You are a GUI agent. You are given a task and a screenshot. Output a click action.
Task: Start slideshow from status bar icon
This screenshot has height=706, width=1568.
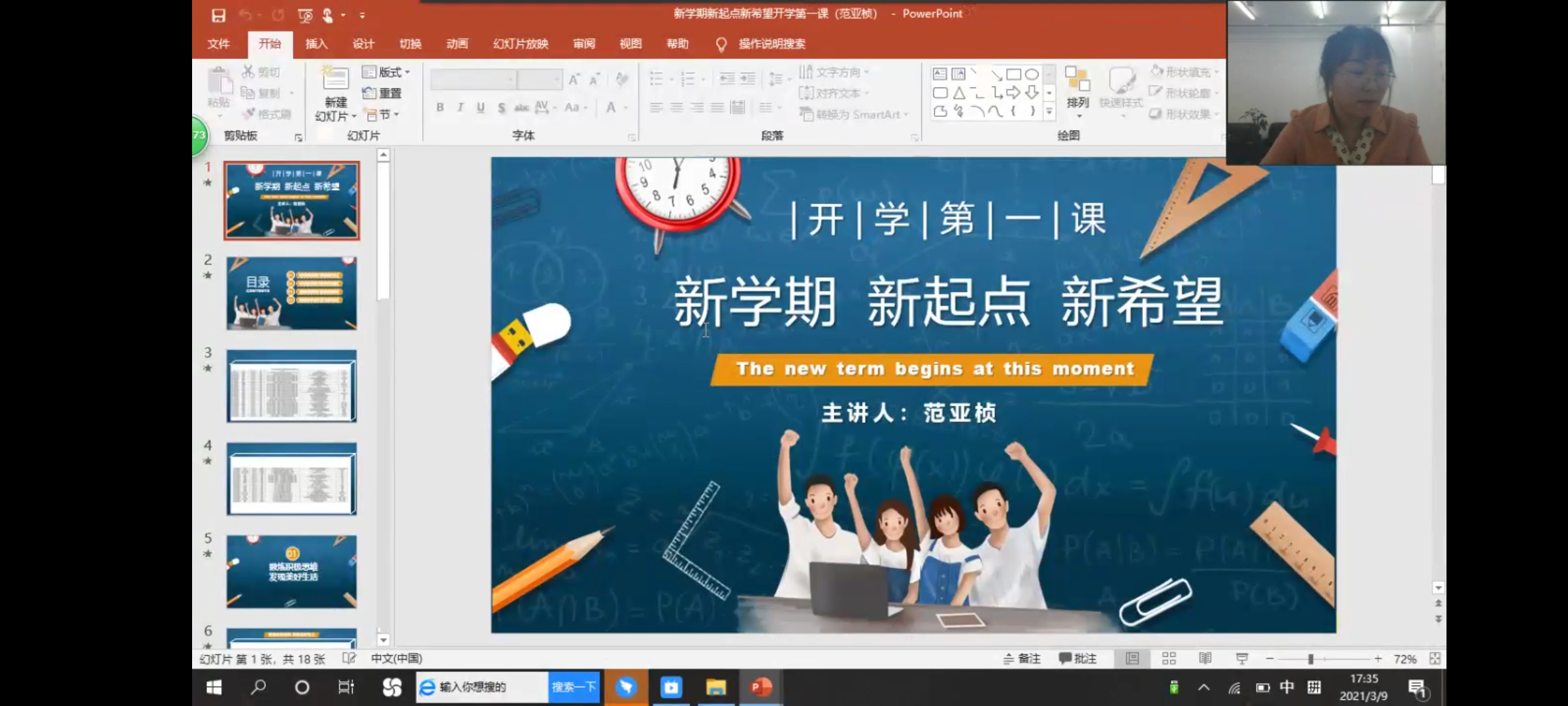[1241, 658]
